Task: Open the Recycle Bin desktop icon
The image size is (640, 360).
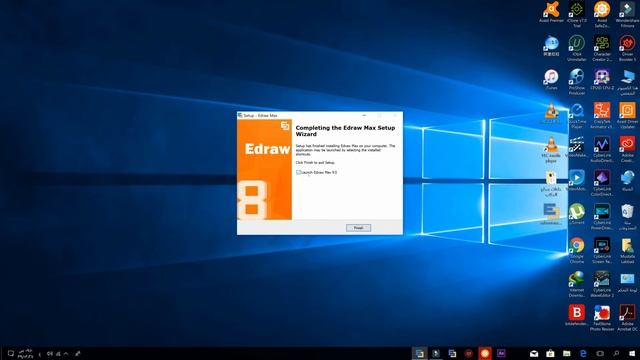Action: (627, 217)
